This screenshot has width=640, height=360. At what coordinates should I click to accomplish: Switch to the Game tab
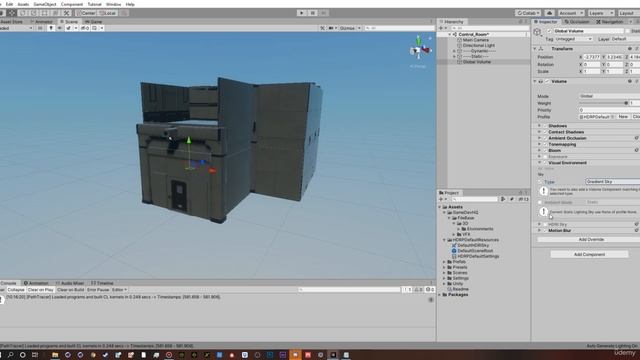tap(94, 22)
